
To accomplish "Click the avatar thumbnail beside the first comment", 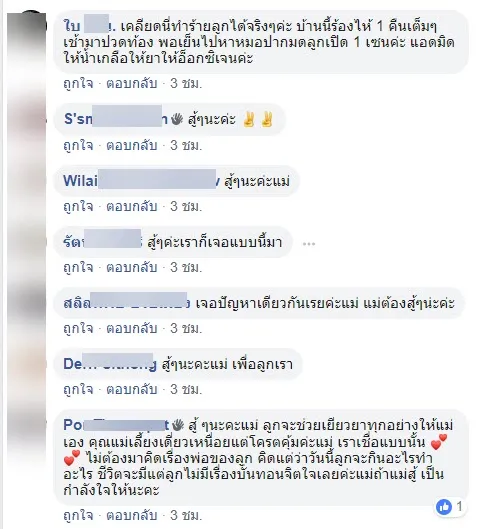I will point(27,32).
